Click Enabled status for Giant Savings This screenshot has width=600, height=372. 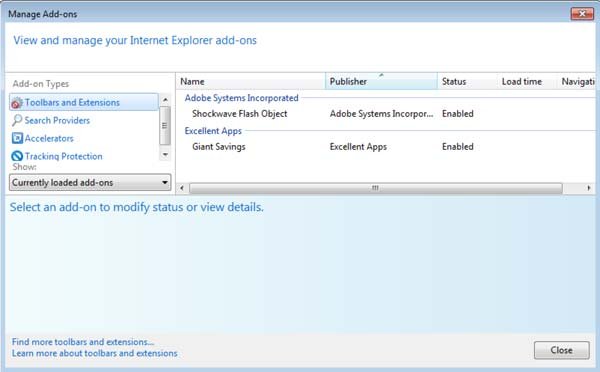point(458,147)
